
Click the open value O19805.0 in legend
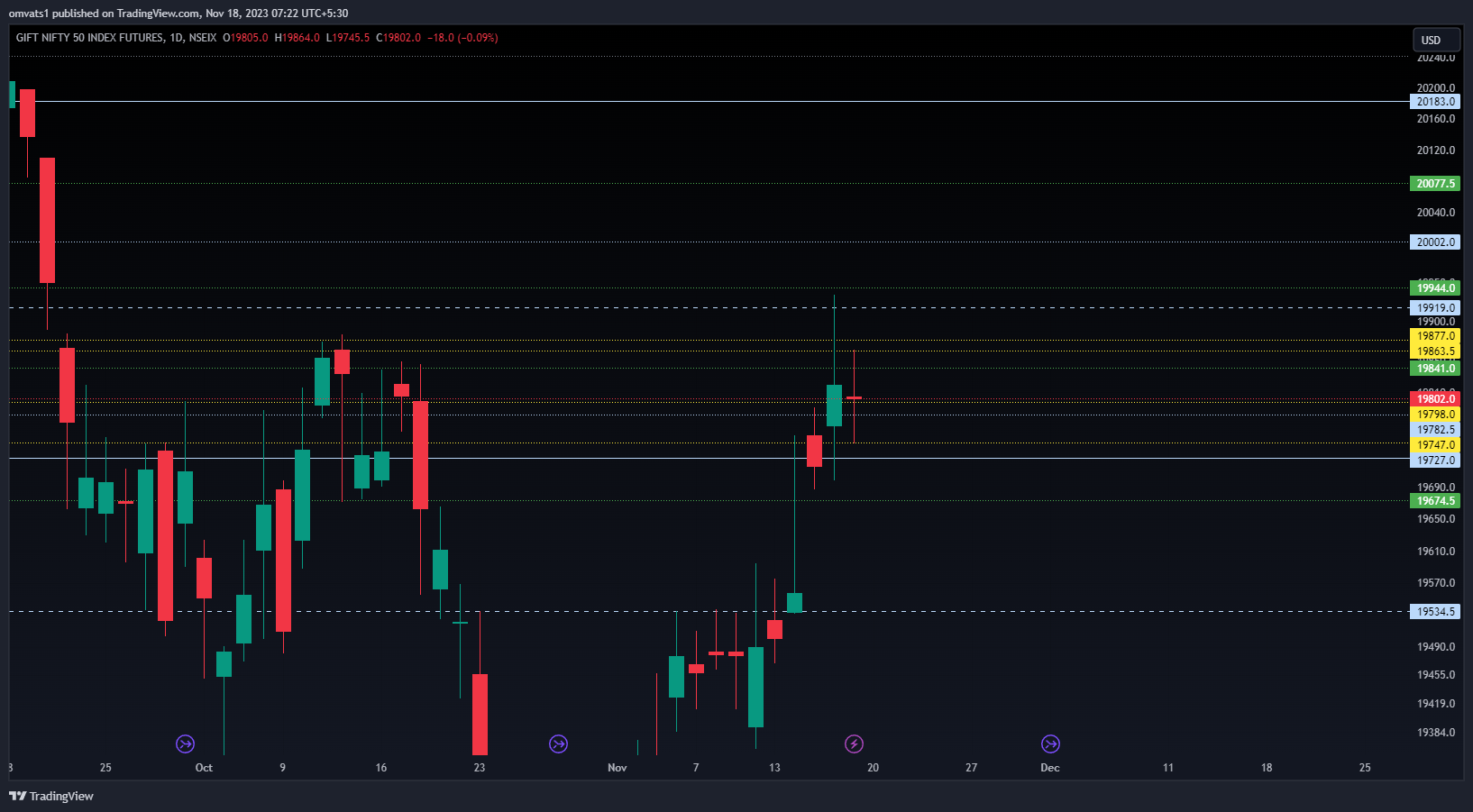tap(245, 38)
